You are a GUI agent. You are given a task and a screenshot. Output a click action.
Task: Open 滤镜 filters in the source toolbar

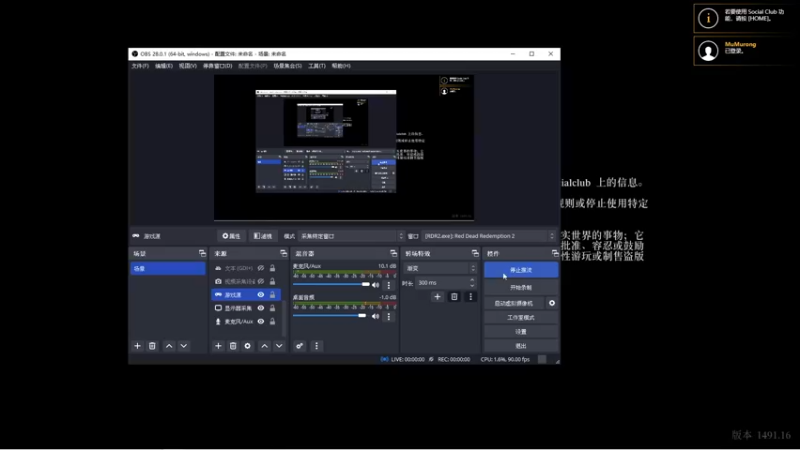tap(263, 236)
